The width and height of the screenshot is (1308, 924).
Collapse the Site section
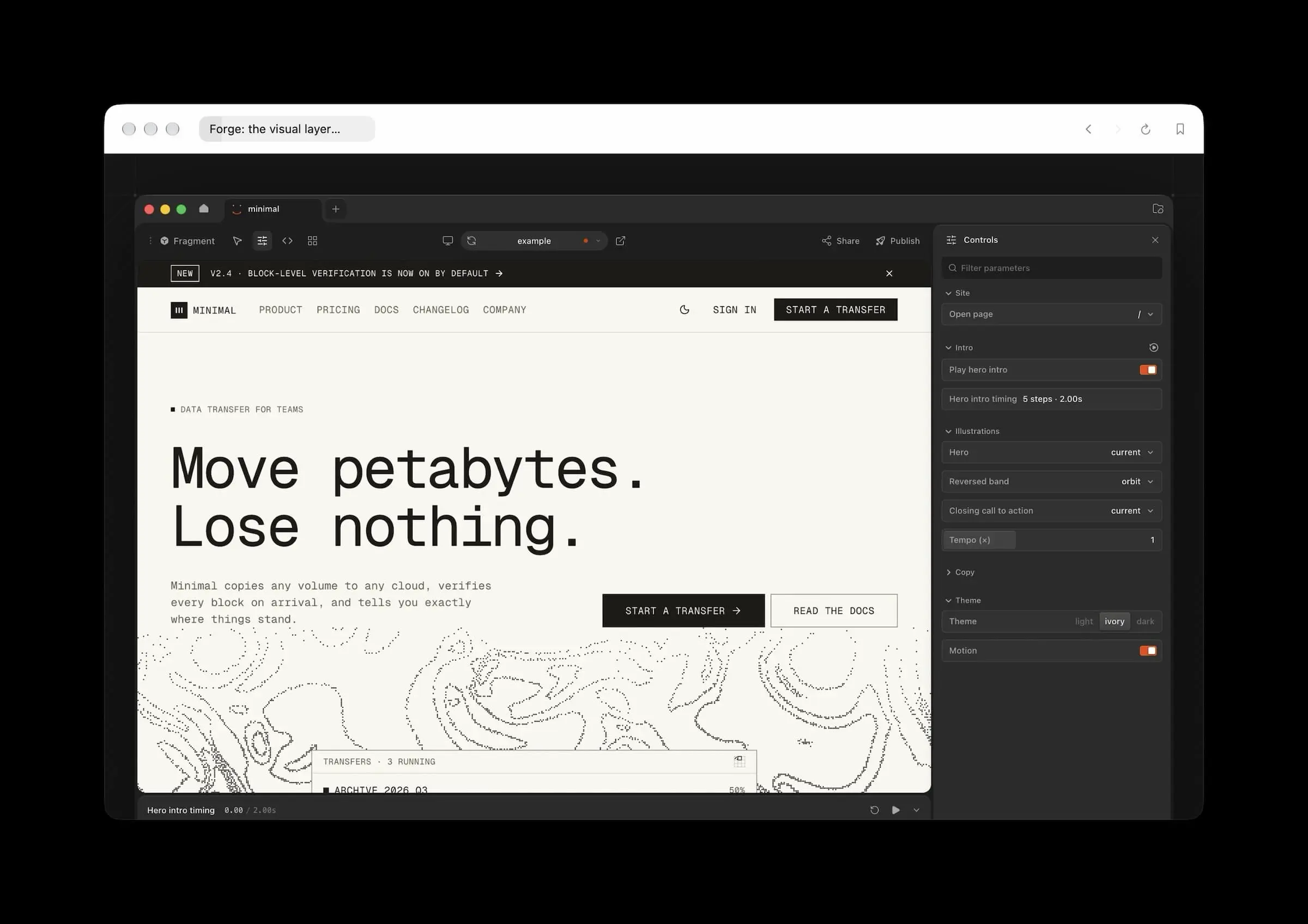[x=958, y=293]
